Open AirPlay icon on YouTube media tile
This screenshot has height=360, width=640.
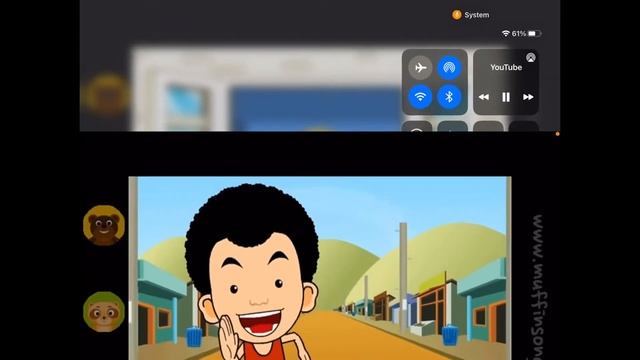tap(531, 58)
